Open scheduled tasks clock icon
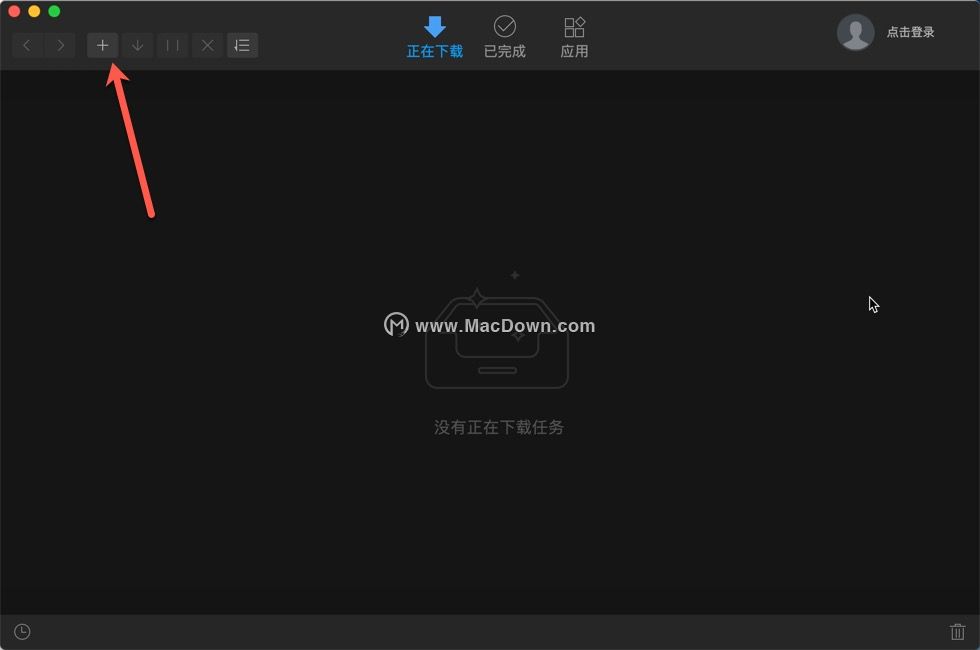 [x=22, y=632]
